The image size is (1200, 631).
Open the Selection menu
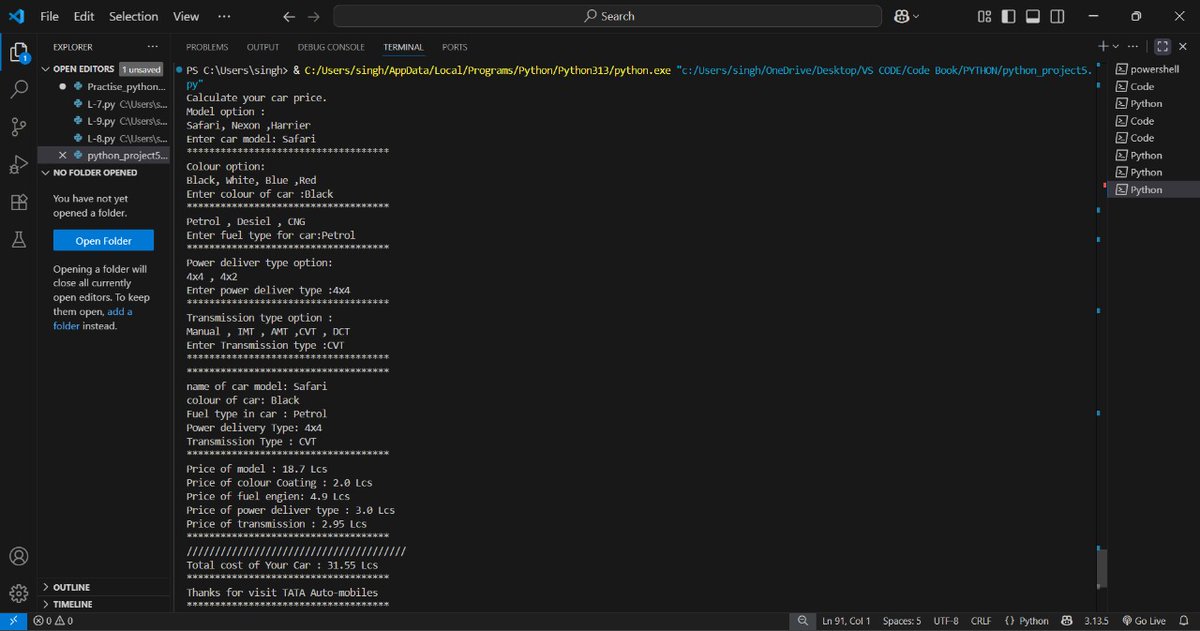click(133, 16)
